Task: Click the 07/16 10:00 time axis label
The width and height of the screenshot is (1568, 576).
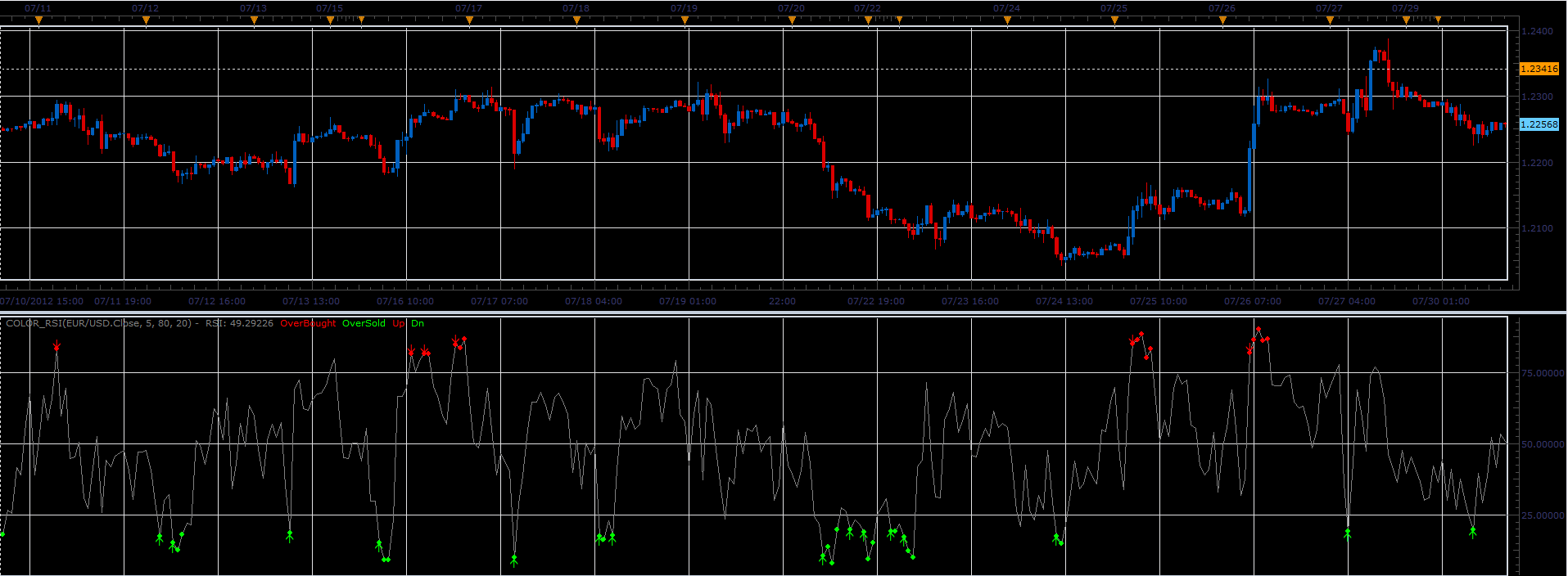Action: click(405, 301)
